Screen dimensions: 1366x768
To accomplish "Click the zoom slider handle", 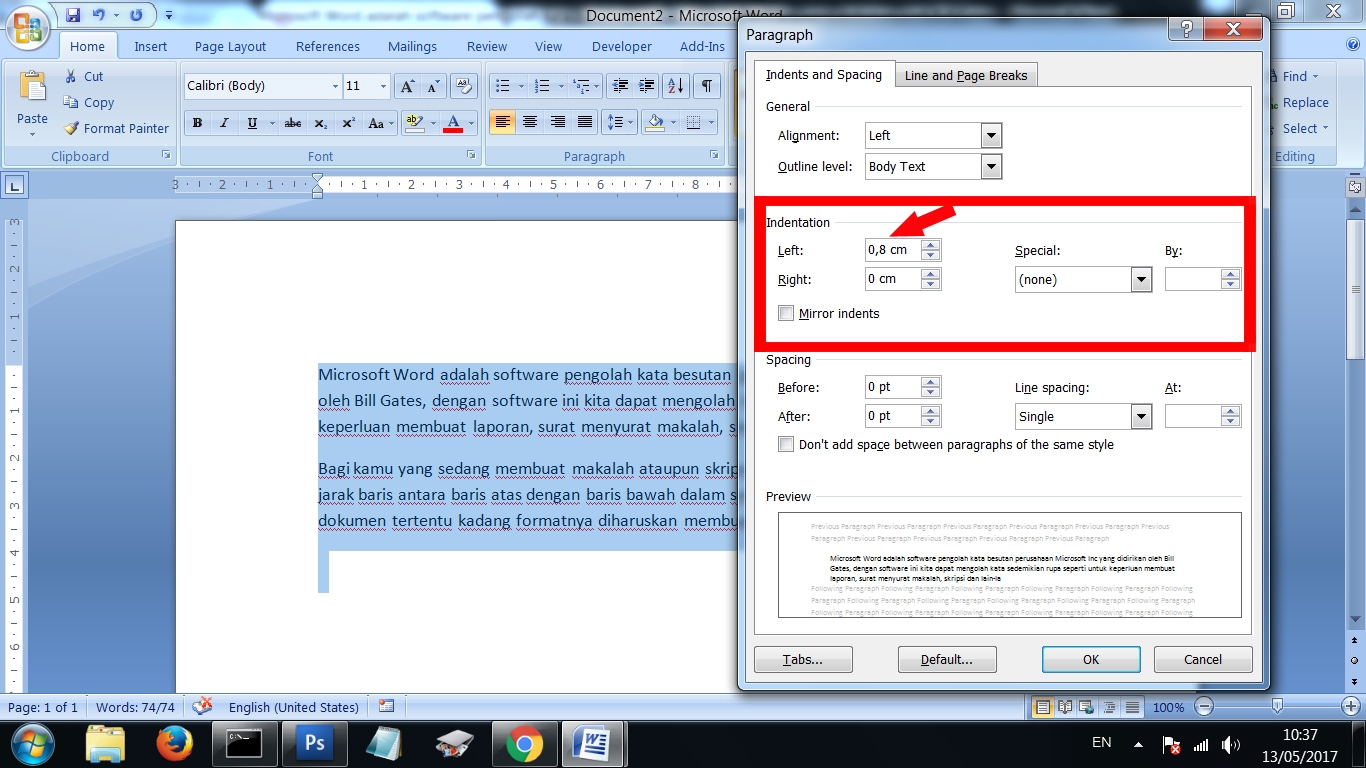I will point(1277,707).
